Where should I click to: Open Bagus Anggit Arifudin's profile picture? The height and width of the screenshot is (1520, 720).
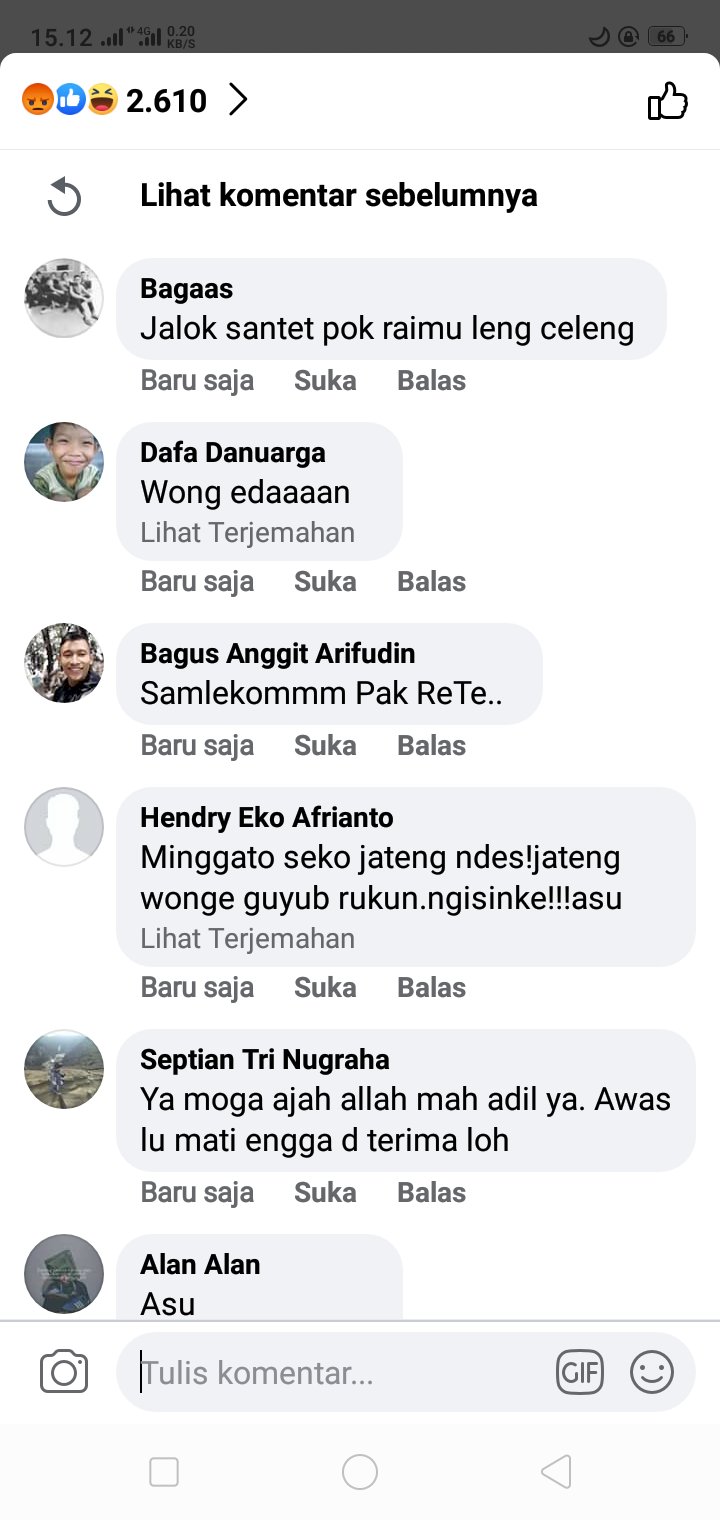click(x=64, y=663)
